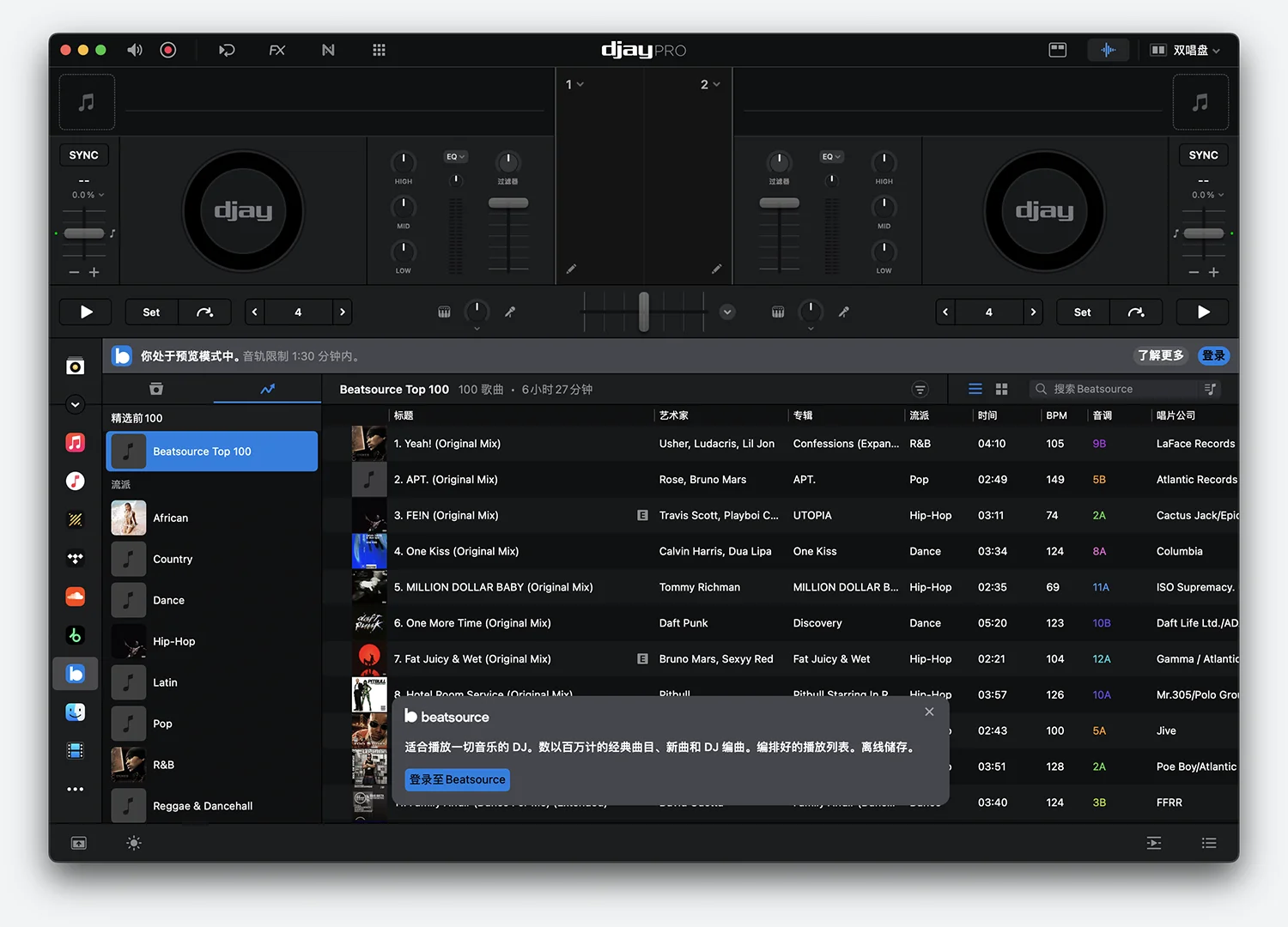The width and height of the screenshot is (1288, 927).
Task: Click the left deck volume fader
Action: point(508,203)
